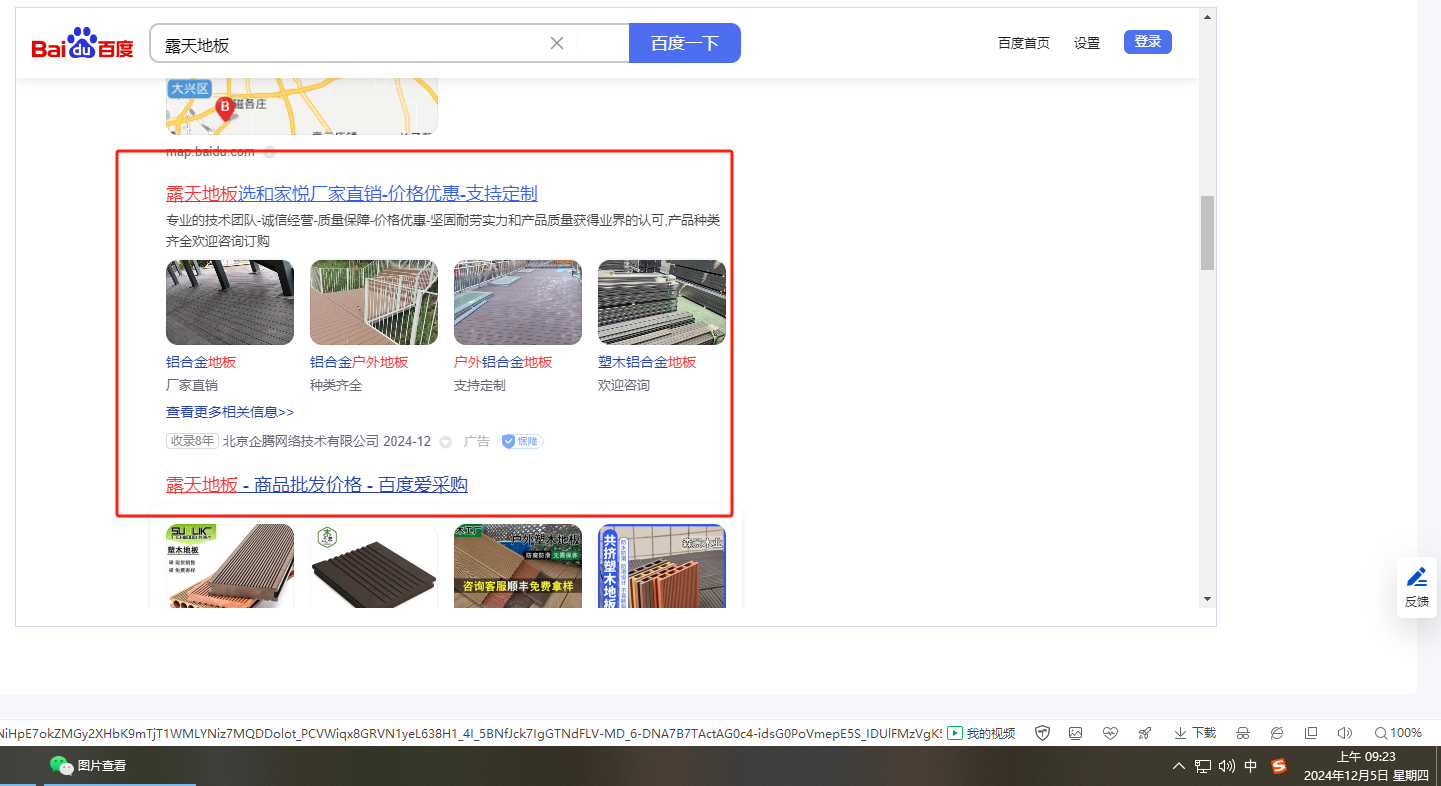This screenshot has height=786, width=1441.
Task: Click the Baidu logo
Action: [x=82, y=44]
